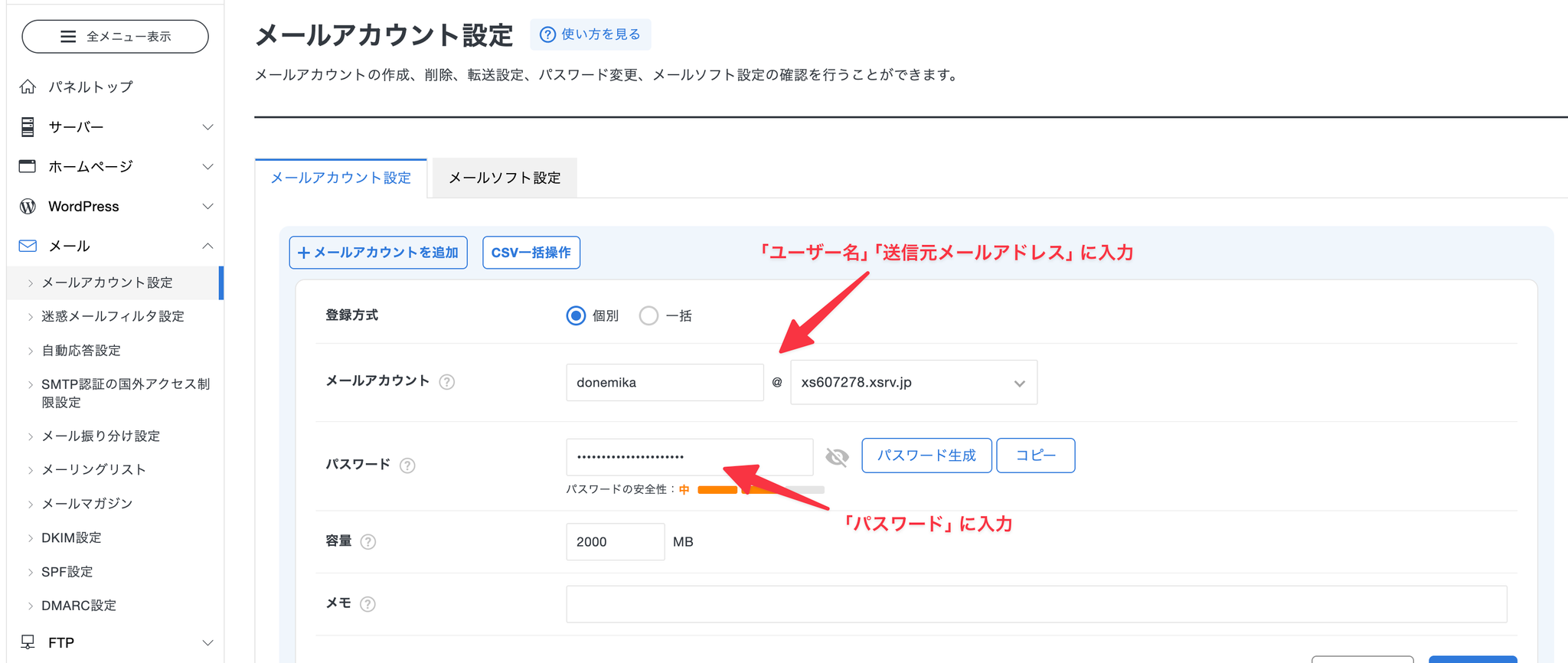Image resolution: width=1568 pixels, height=663 pixels.
Task: Click the 容量 capacity field
Action: [616, 541]
